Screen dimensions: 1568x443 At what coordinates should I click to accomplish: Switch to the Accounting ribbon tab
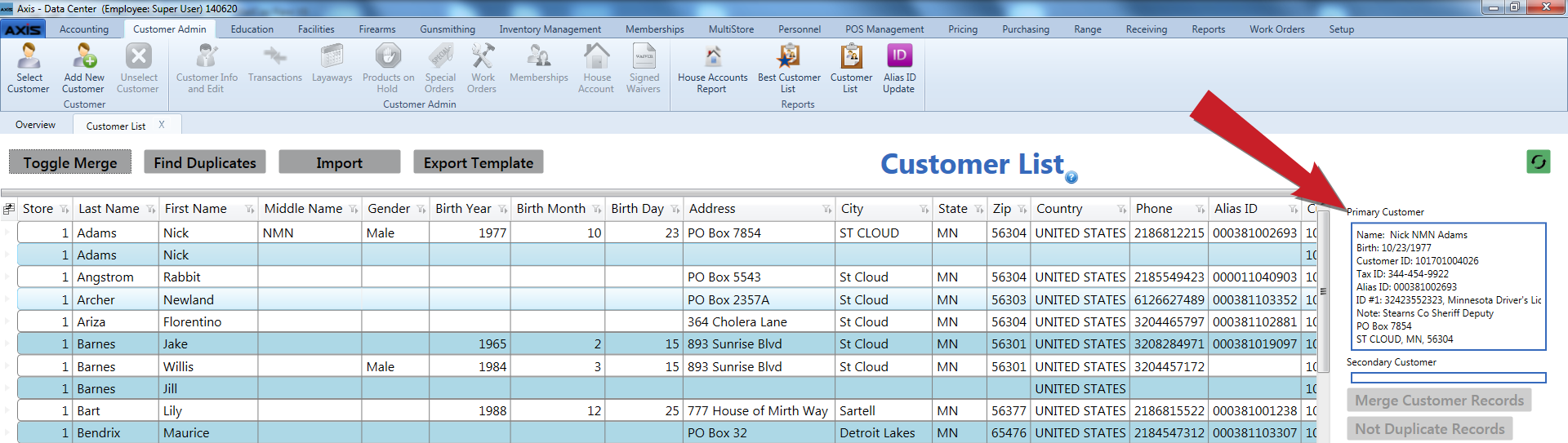click(x=83, y=29)
